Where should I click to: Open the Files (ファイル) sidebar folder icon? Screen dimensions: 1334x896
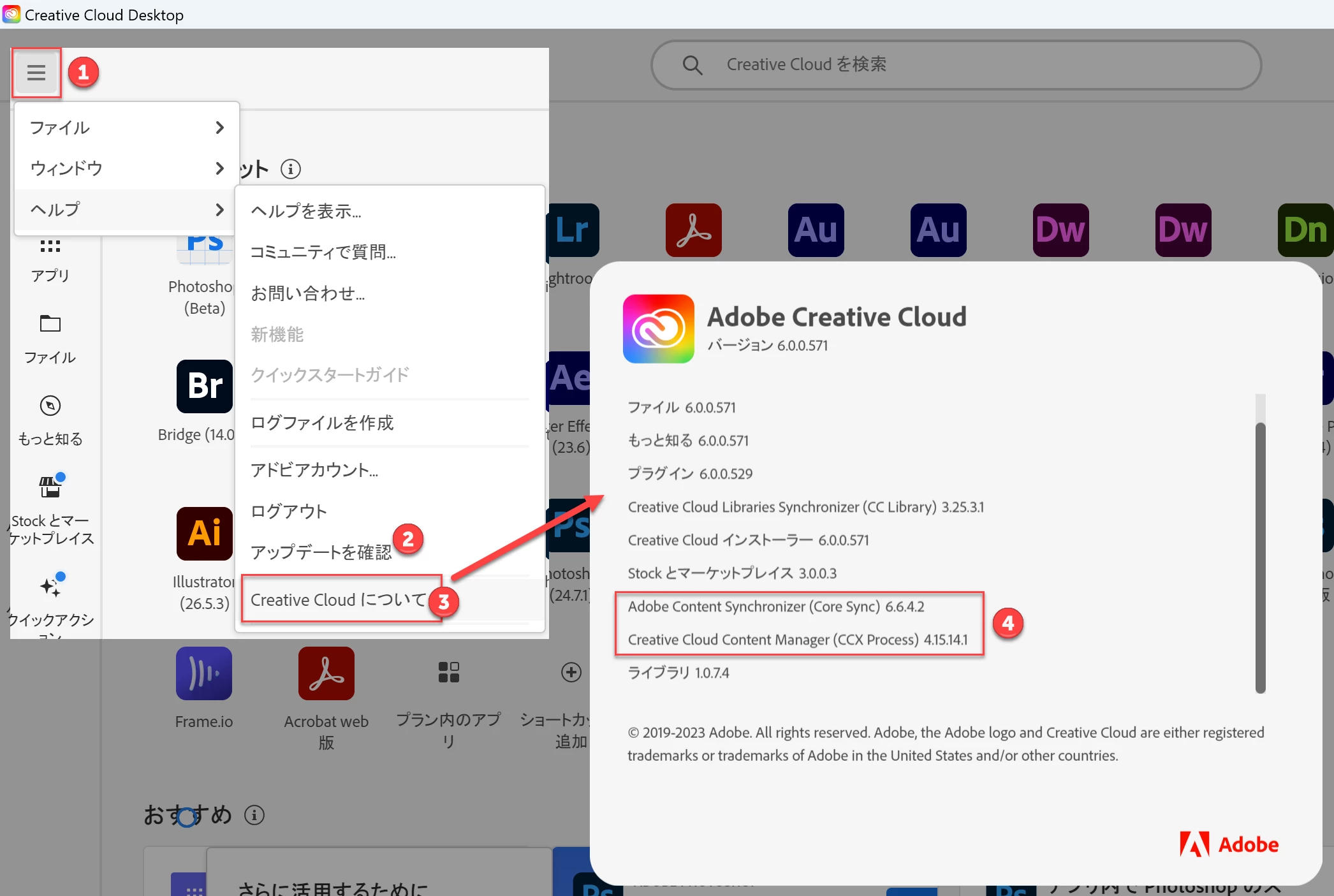[x=50, y=324]
